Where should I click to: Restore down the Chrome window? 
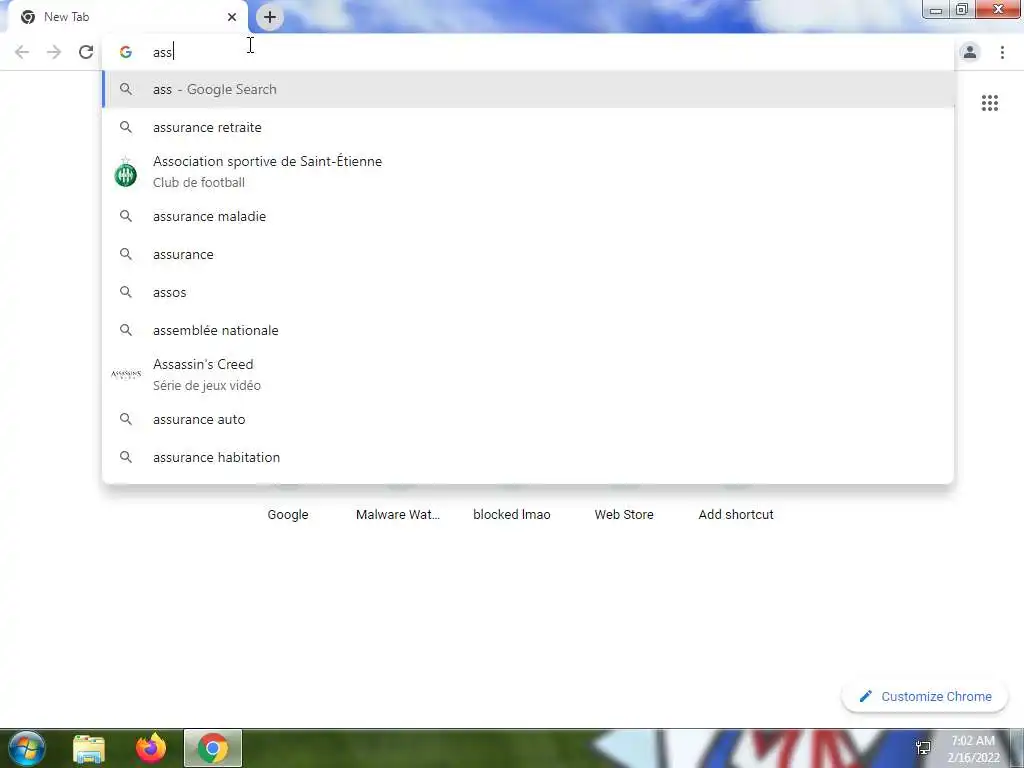tap(962, 10)
